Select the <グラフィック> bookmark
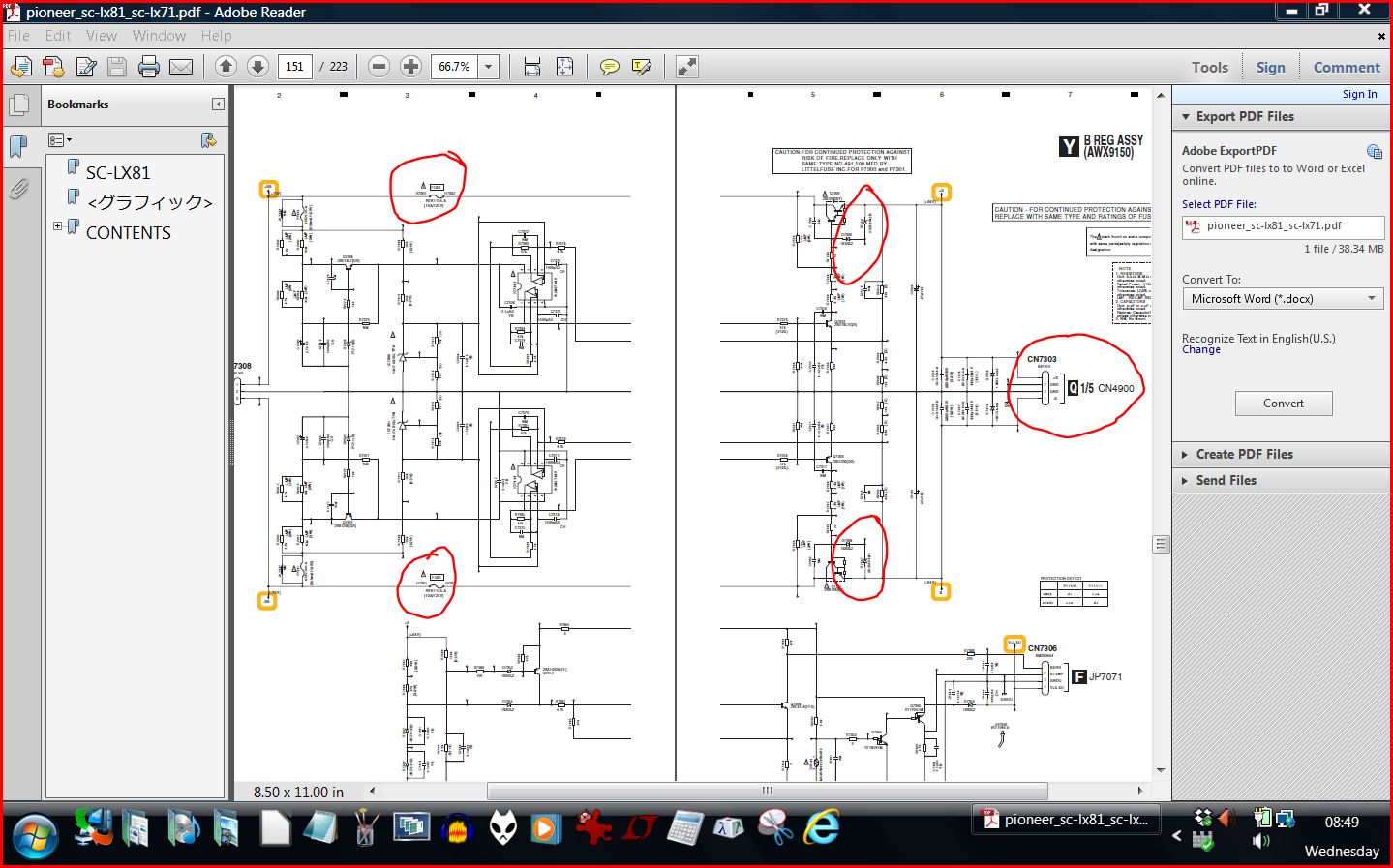This screenshot has width=1393, height=868. (149, 202)
